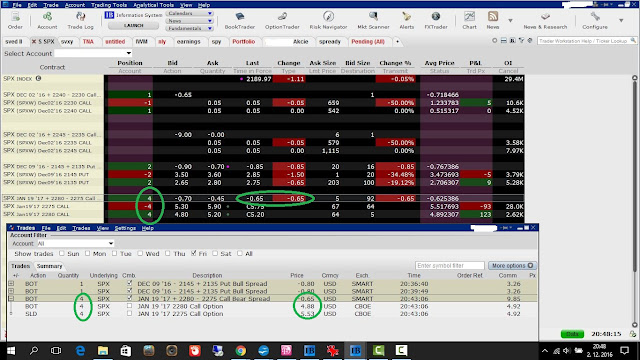
Task: Open News & Research toolbar icon
Action: point(545,20)
